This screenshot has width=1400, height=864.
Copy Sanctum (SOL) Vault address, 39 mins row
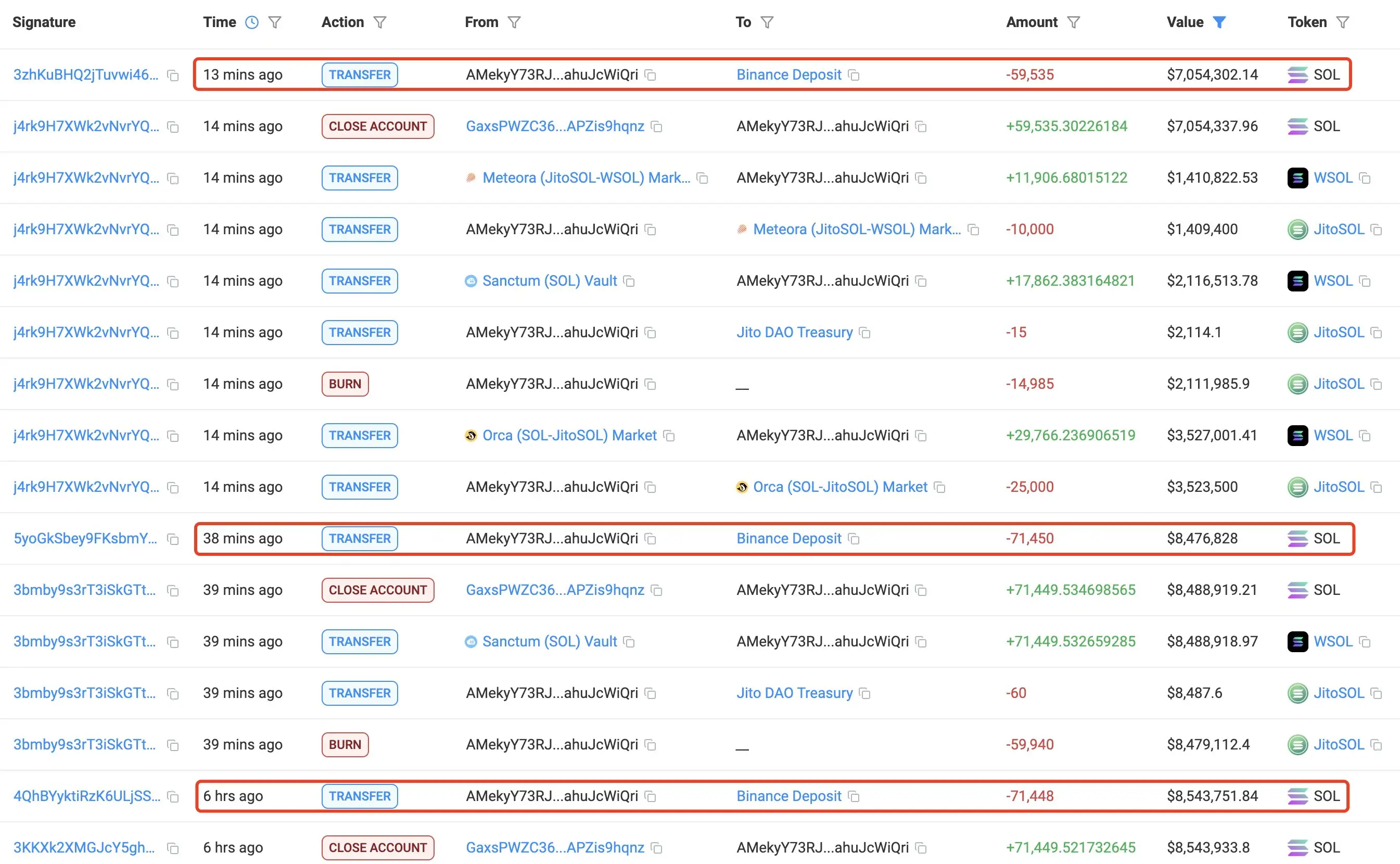point(629,642)
